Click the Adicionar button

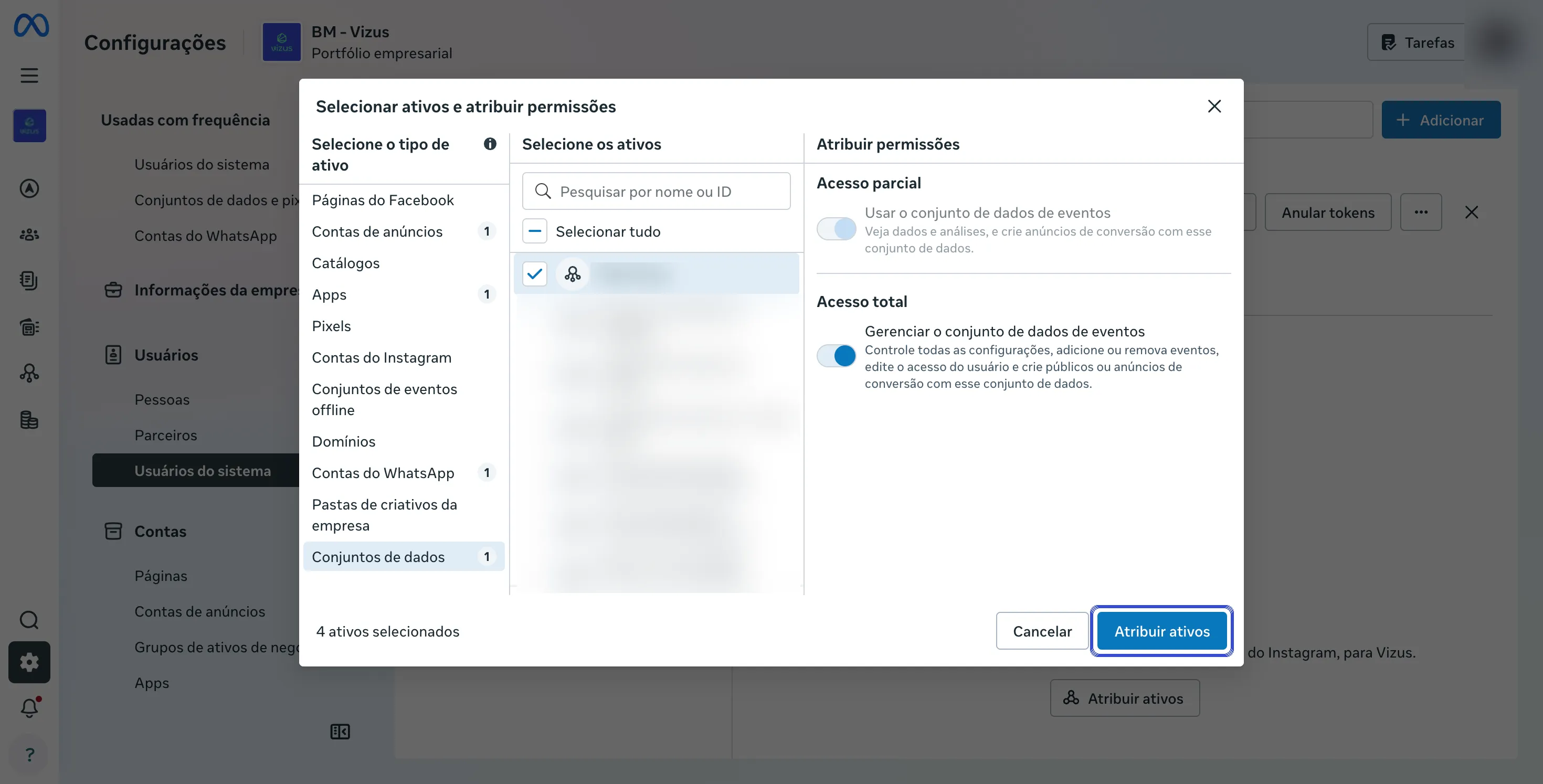click(1441, 120)
